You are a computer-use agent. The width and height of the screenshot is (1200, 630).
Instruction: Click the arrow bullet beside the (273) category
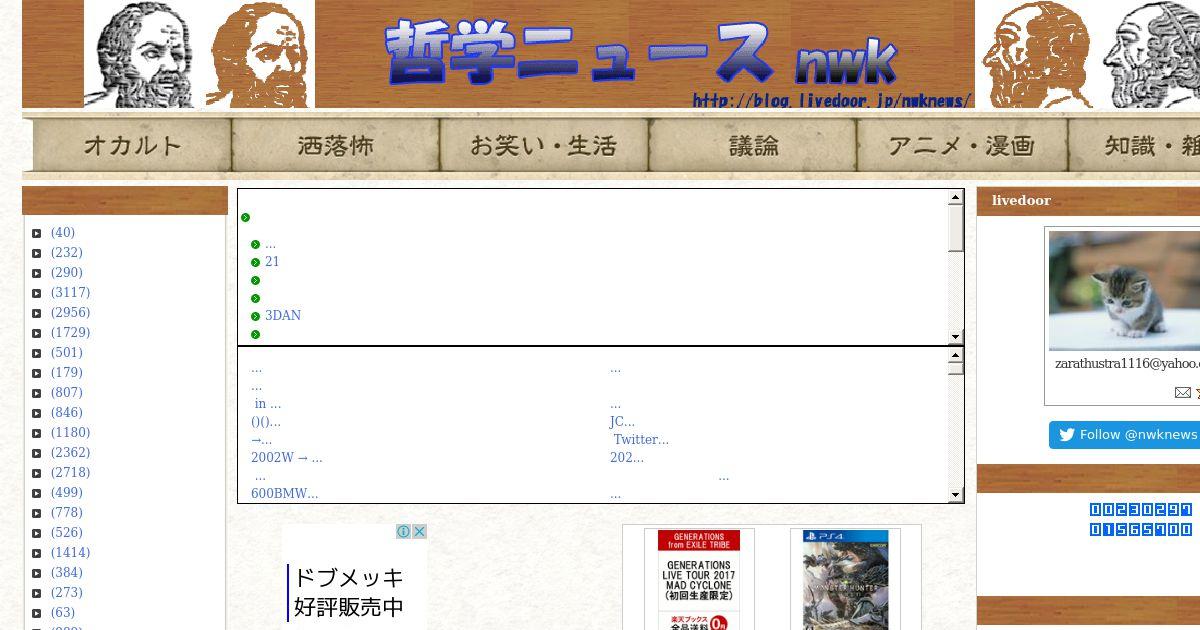[x=37, y=593]
